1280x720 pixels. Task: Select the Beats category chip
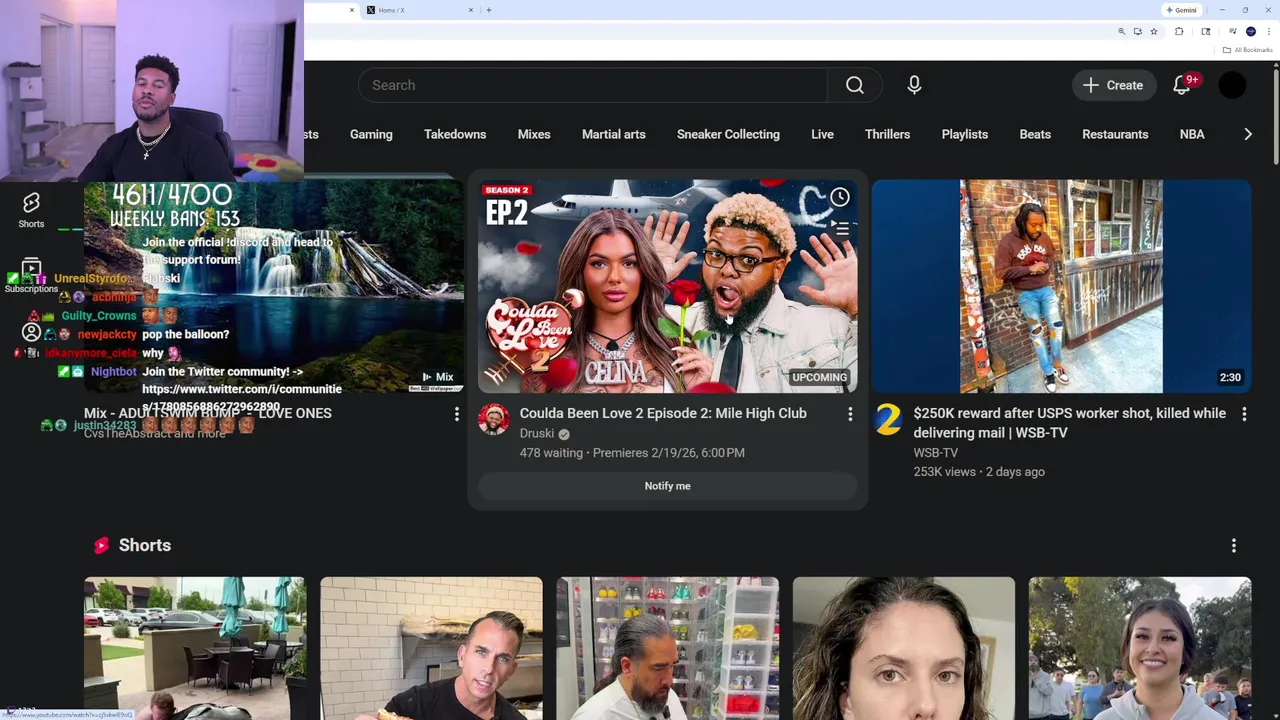pos(1035,134)
